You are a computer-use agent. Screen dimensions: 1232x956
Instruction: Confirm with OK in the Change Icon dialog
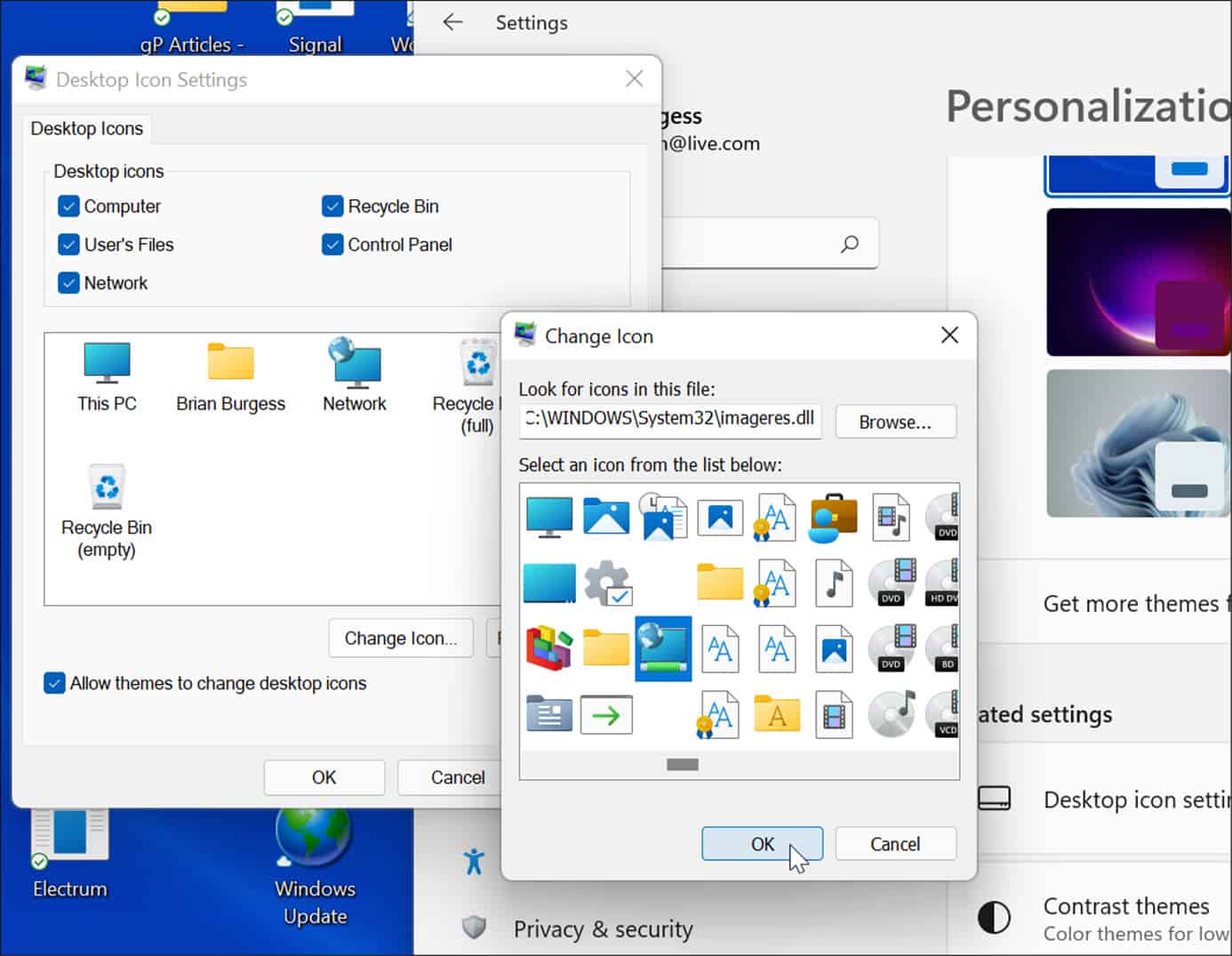762,843
